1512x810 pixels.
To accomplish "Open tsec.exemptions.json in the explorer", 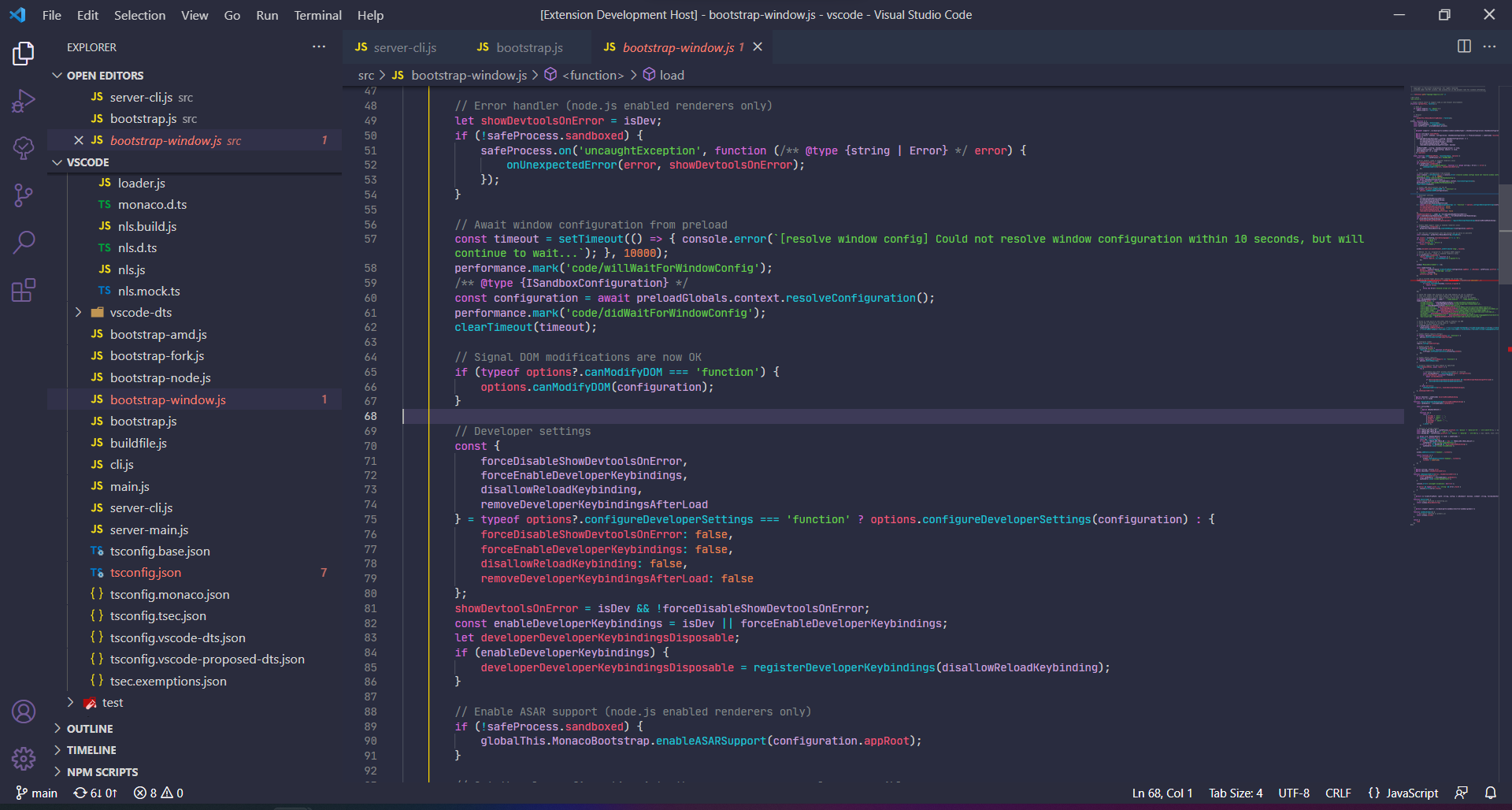I will coord(195,682).
